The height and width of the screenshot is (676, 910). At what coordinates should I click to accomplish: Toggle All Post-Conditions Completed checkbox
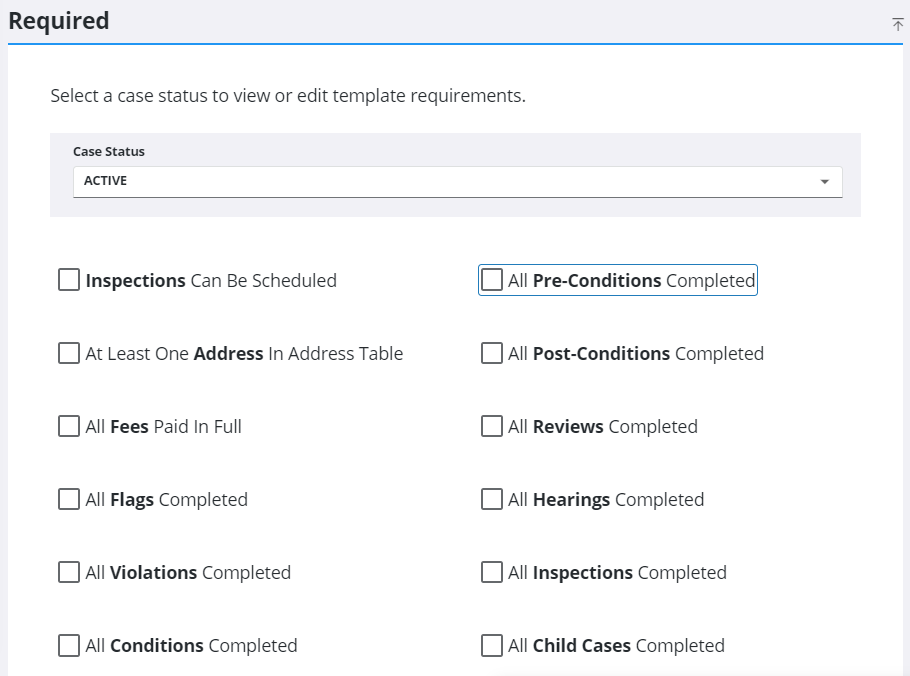(x=492, y=353)
